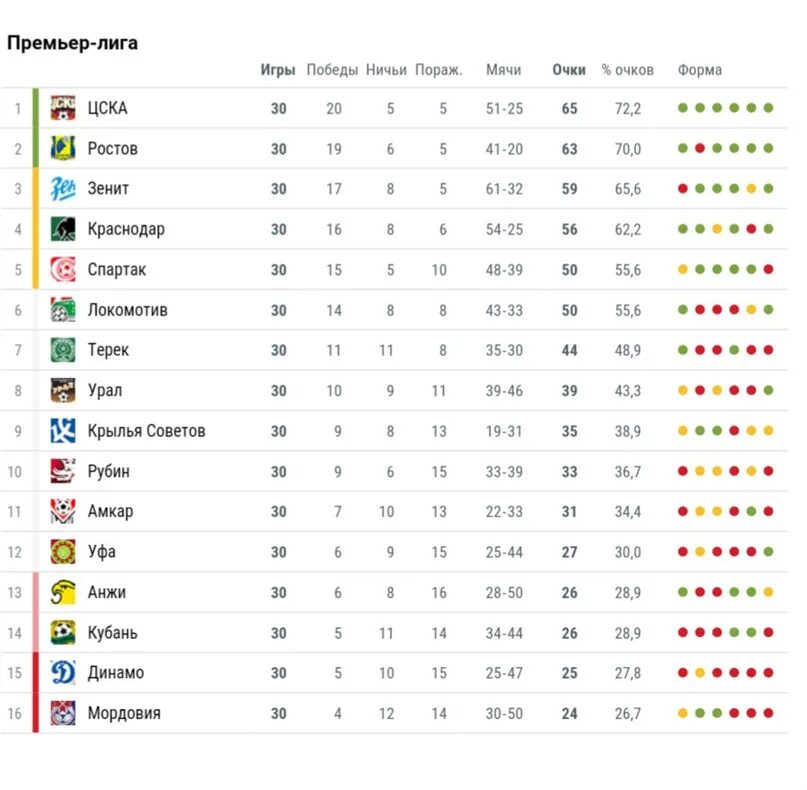807x790 pixels.
Task: Open the Локомотив team name link
Action: click(128, 310)
